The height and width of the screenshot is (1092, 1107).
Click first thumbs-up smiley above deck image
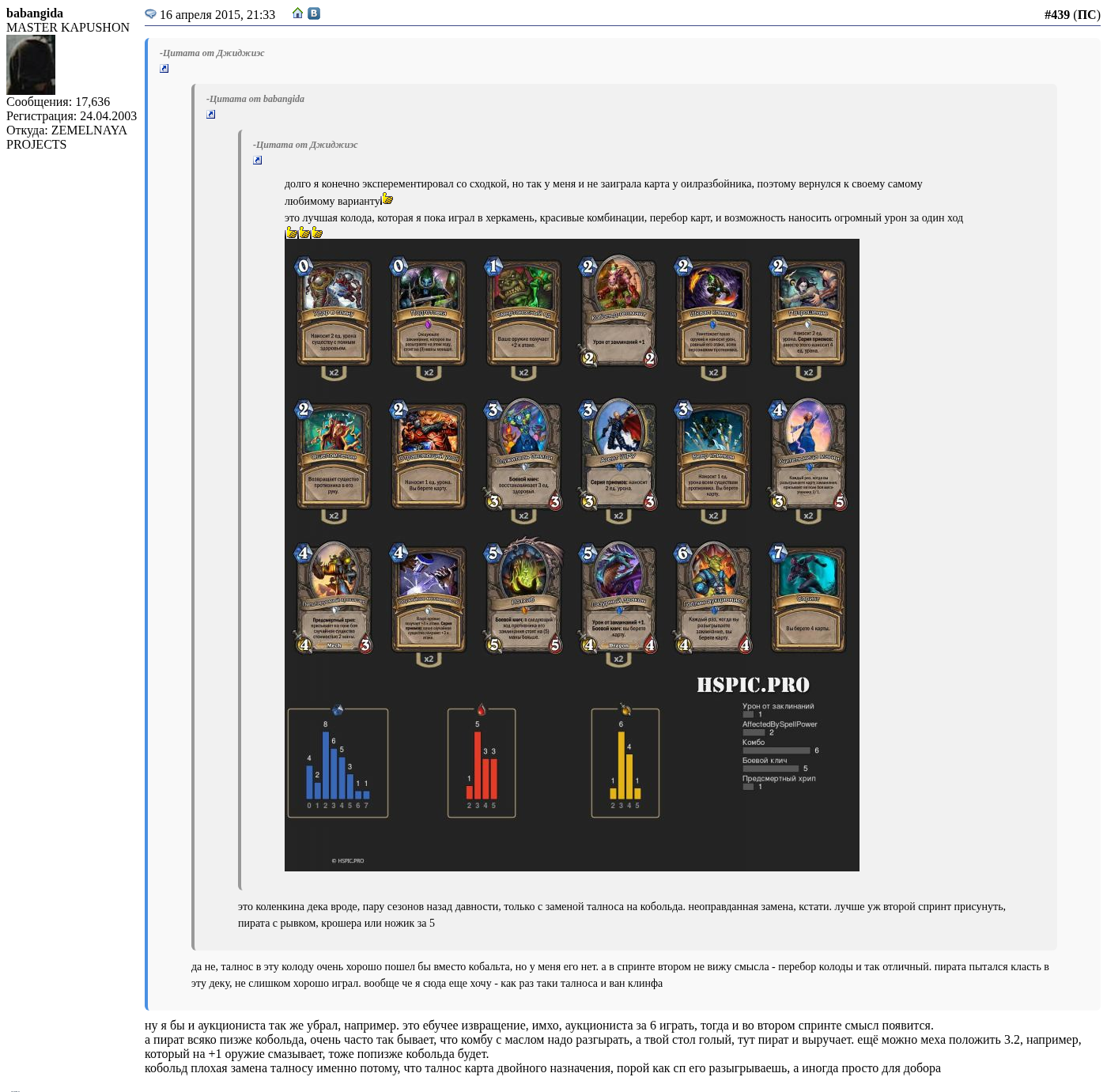point(291,232)
